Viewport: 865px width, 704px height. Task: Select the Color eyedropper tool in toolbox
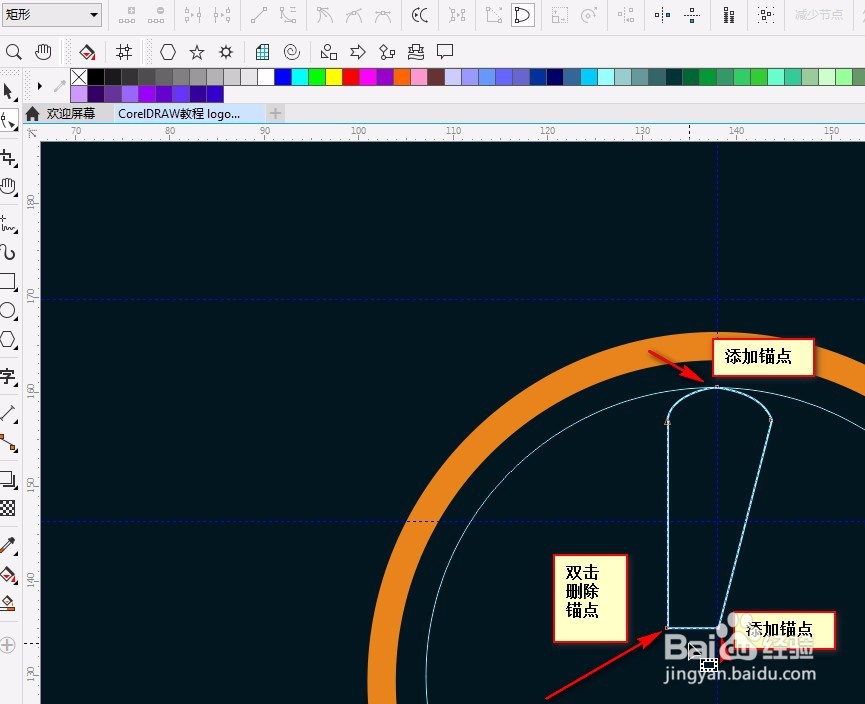[9, 546]
